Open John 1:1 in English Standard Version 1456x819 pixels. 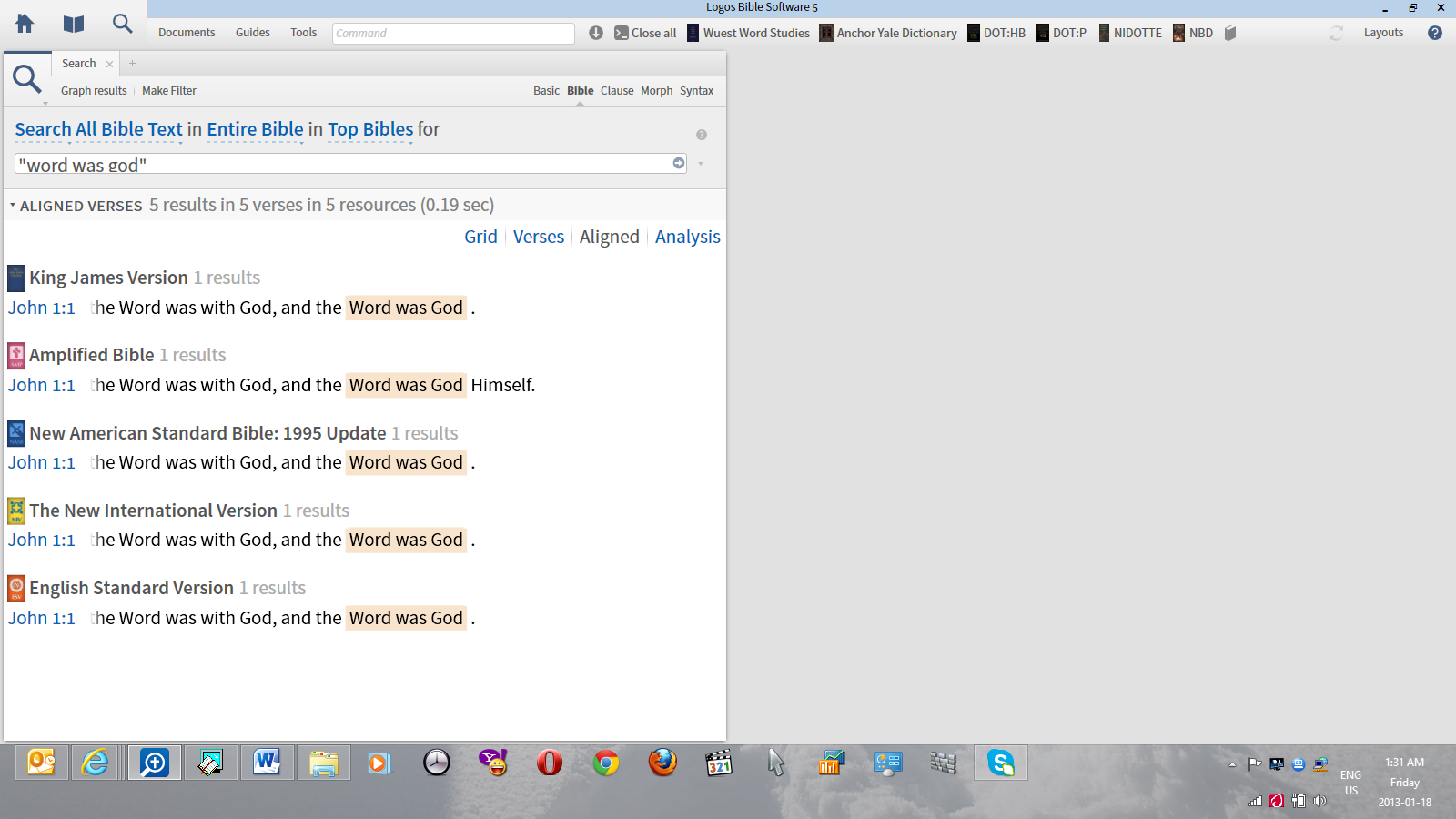42,618
